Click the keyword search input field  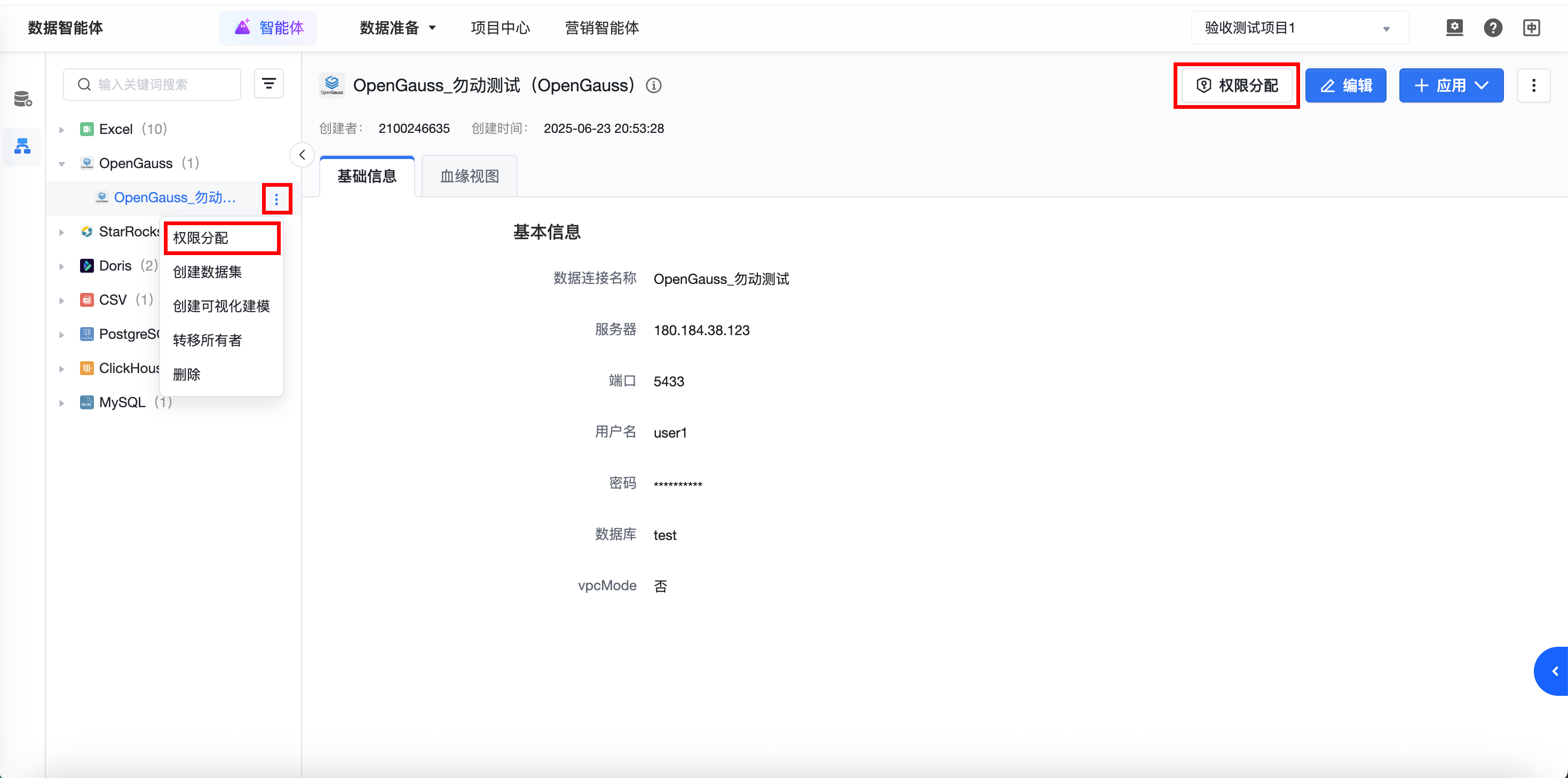click(x=160, y=85)
